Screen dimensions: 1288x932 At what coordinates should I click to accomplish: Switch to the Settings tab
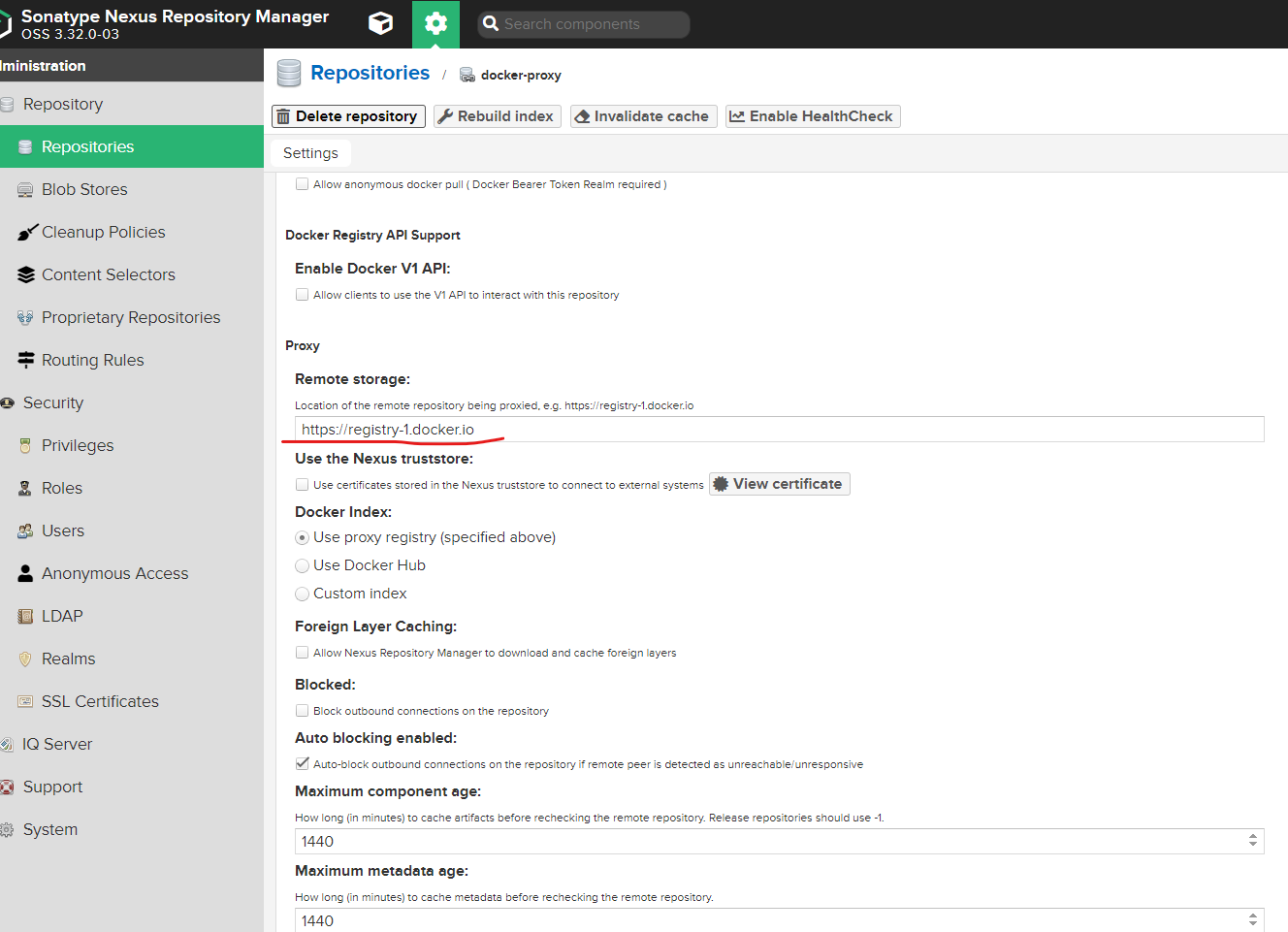(x=310, y=153)
